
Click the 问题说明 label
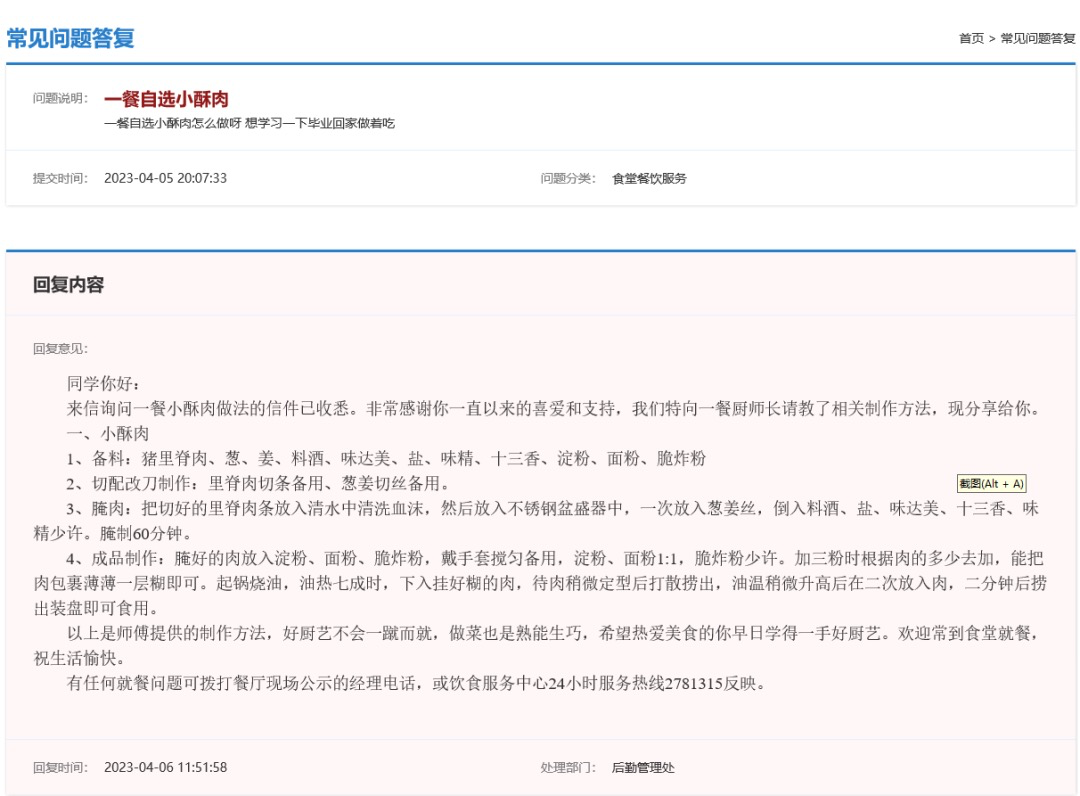pyautogui.click(x=60, y=99)
